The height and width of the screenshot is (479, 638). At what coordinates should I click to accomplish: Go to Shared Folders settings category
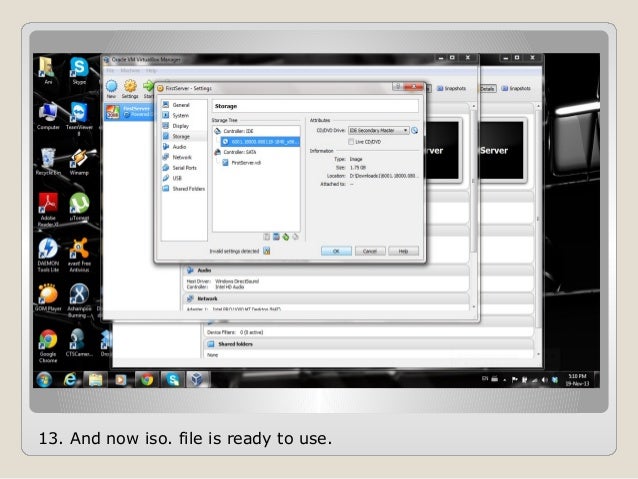[187, 188]
